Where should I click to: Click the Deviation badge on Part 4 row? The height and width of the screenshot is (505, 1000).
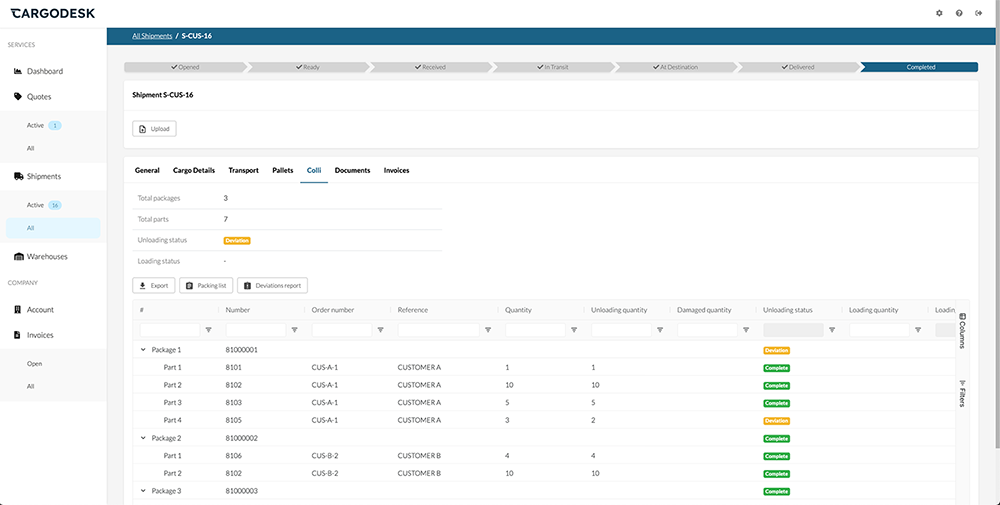point(777,421)
